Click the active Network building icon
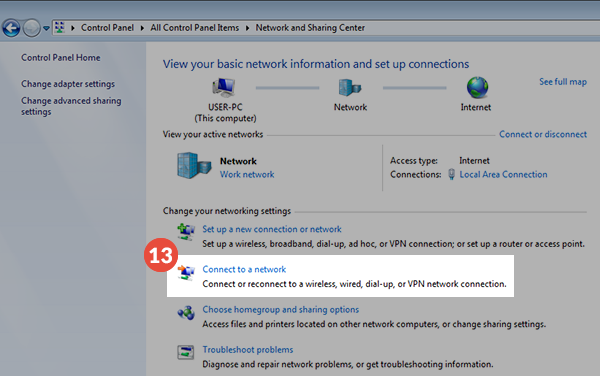This screenshot has height=376, width=600. point(194,166)
